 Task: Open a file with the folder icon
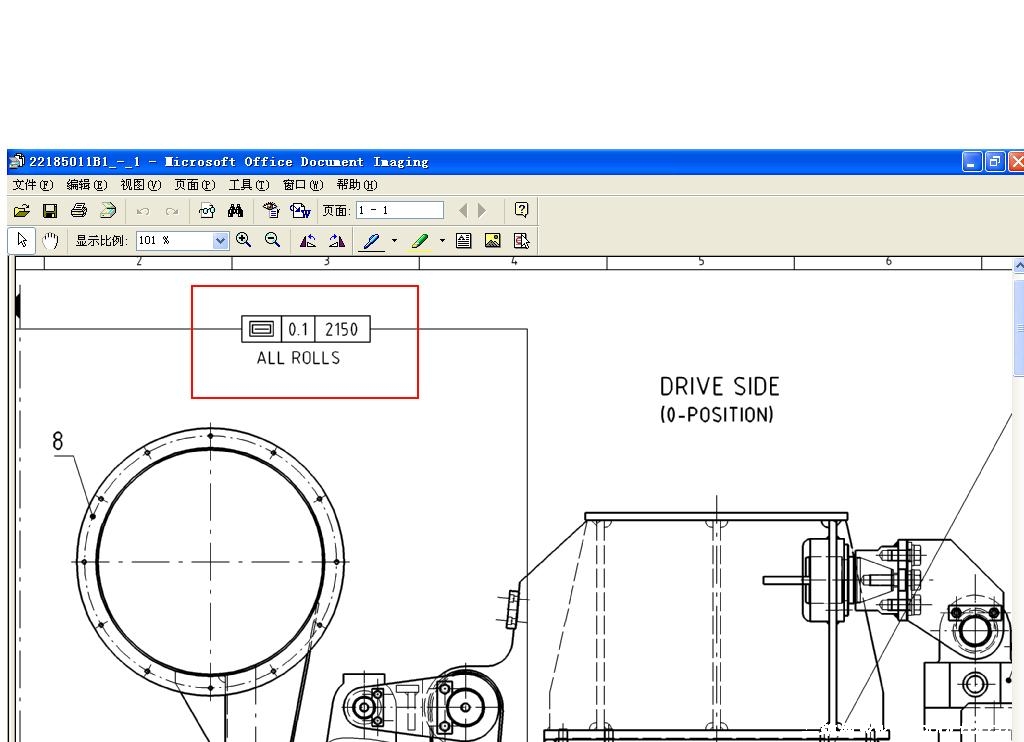tap(22, 210)
